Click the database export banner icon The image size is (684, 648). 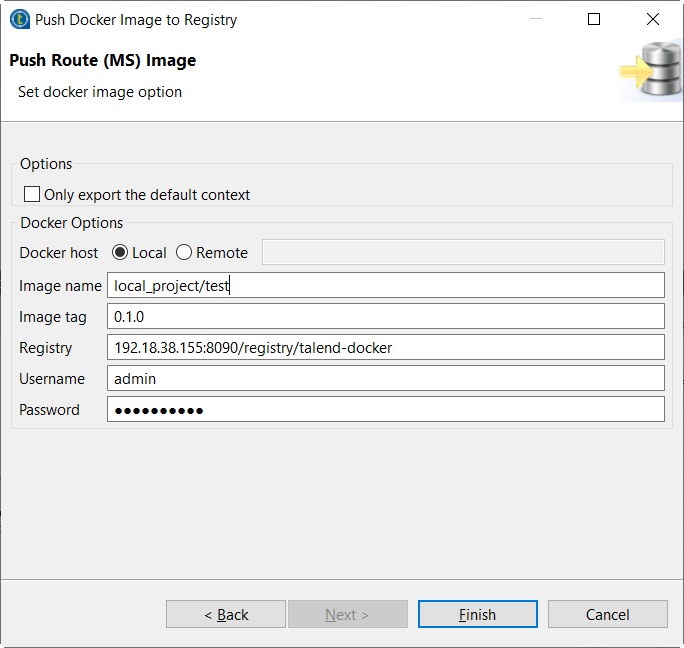click(x=651, y=71)
